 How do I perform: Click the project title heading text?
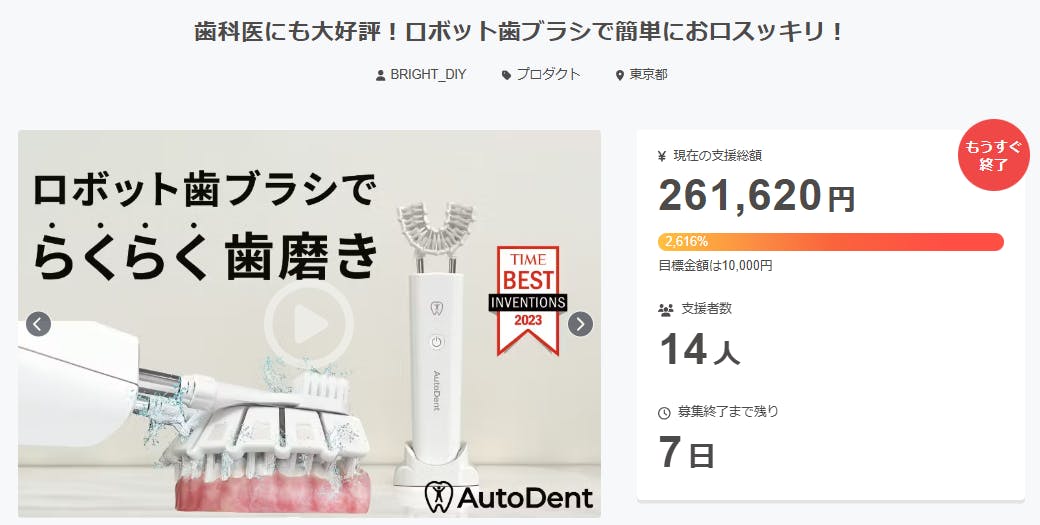click(x=519, y=32)
